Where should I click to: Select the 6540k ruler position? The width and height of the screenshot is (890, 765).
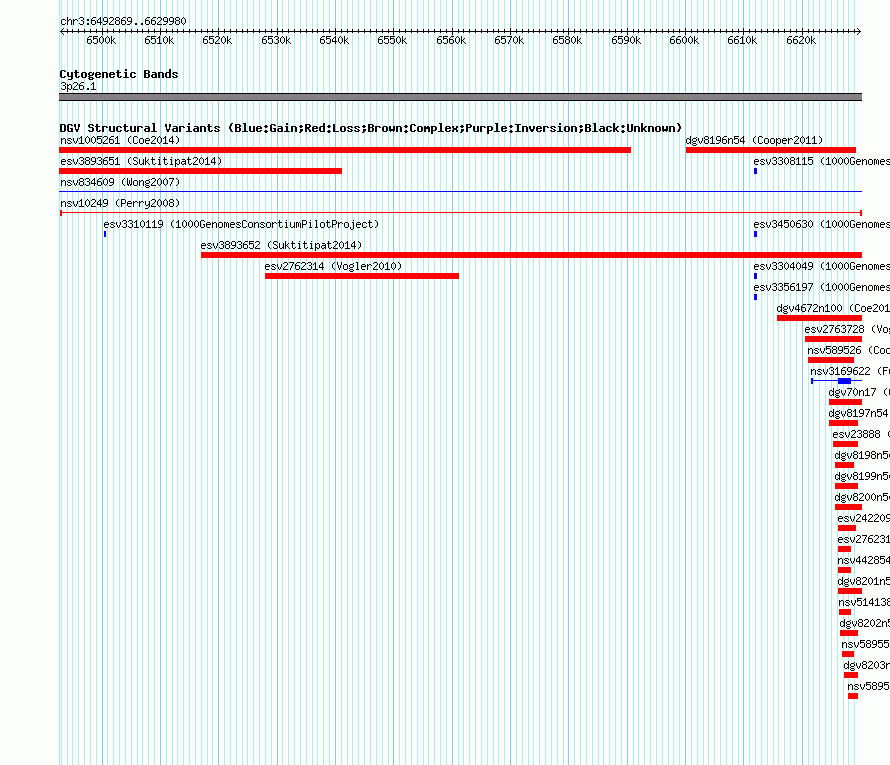[x=334, y=40]
